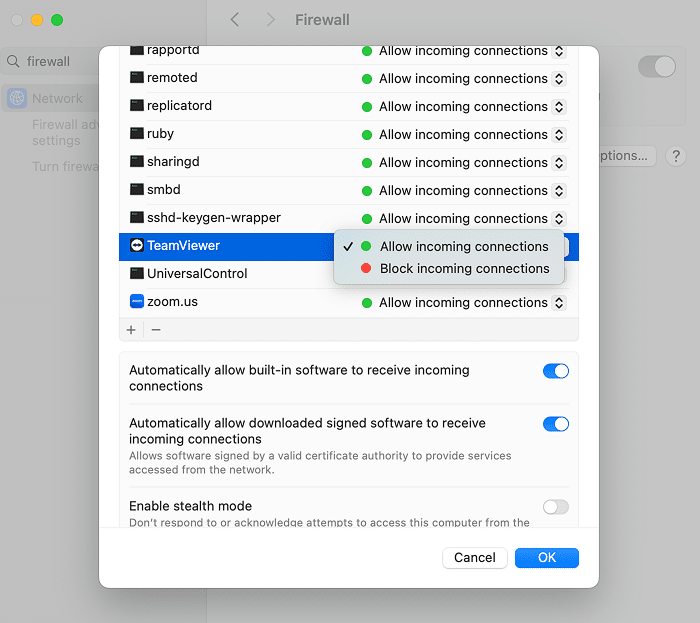The image size is (700, 623).
Task: Click the Network globe icon in sidebar
Action: point(17,99)
